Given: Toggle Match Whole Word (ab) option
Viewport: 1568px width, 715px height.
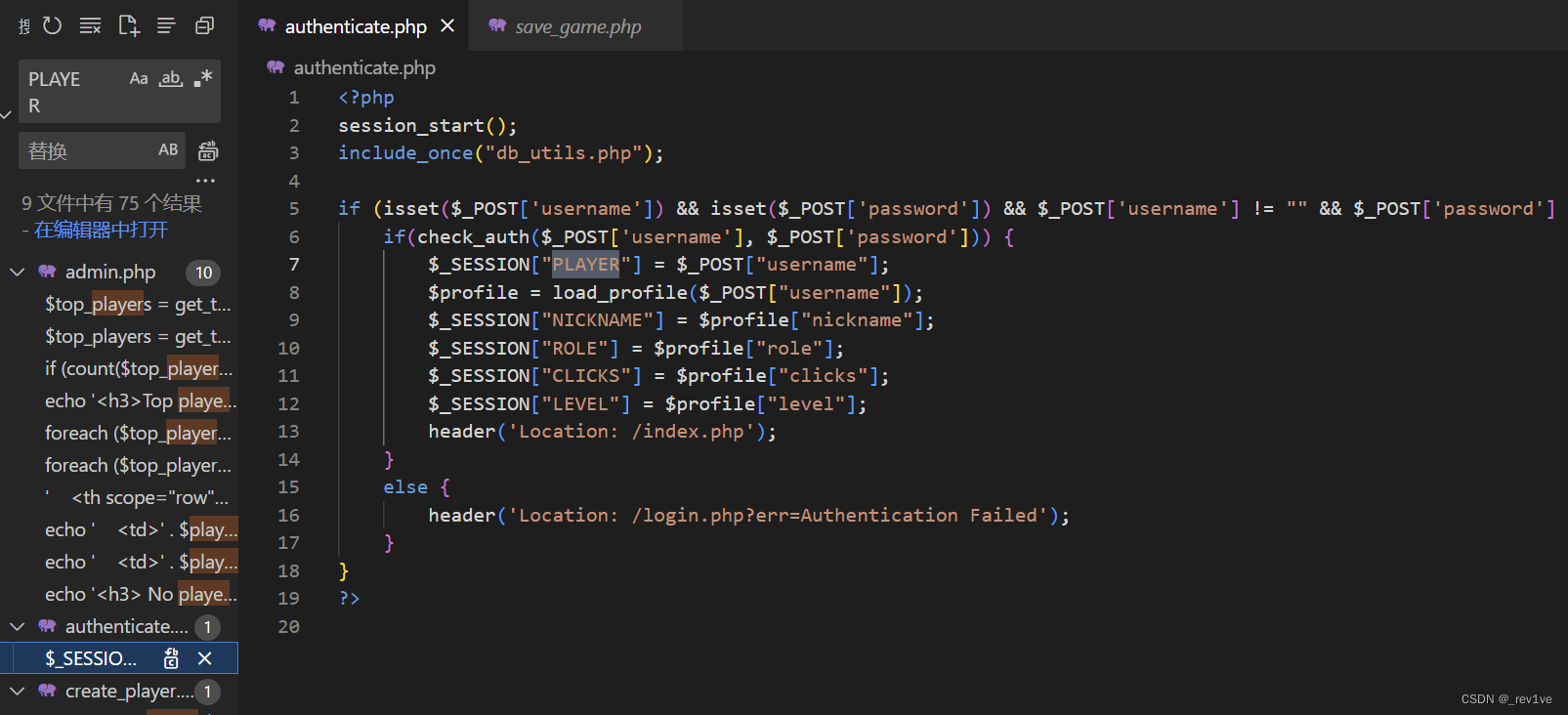Looking at the screenshot, I should [171, 78].
